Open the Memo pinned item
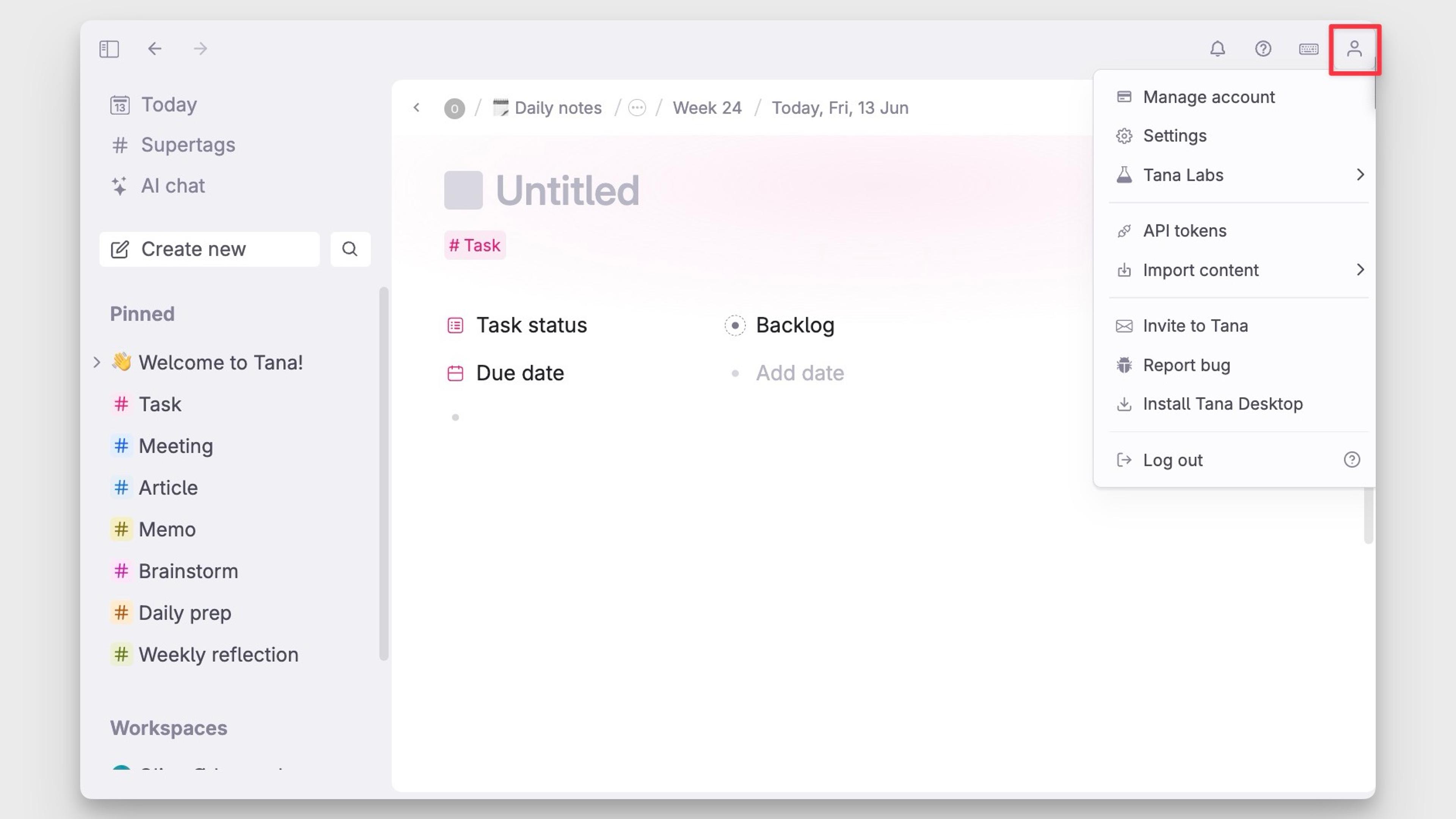 [167, 530]
